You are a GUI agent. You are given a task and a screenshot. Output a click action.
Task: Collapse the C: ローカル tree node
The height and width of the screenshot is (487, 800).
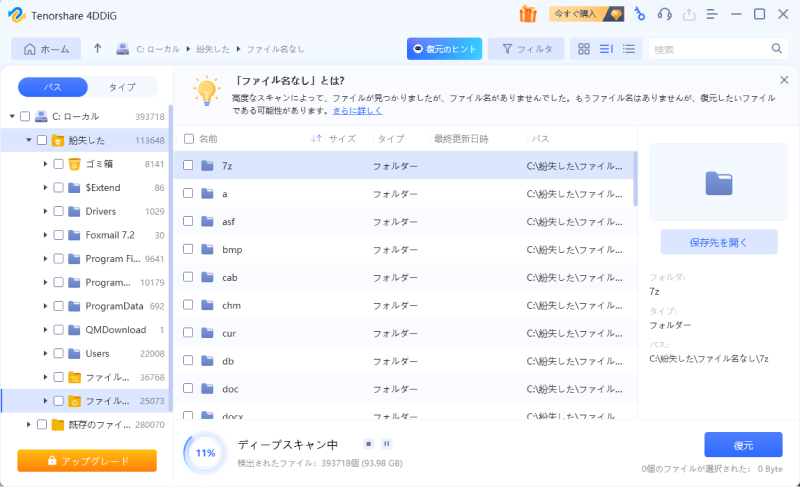tap(12, 116)
